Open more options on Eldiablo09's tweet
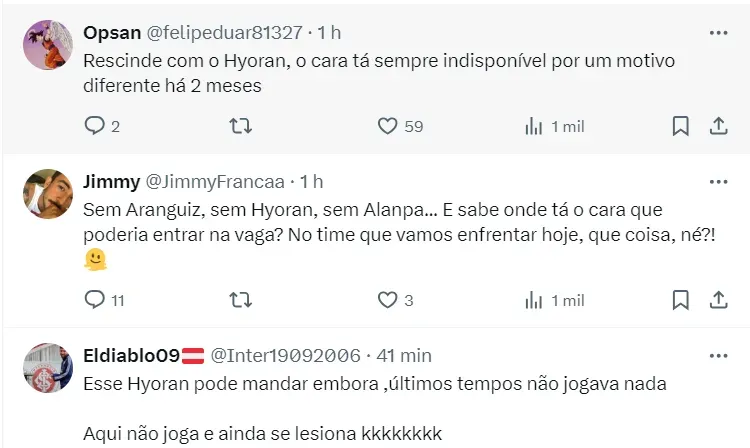The width and height of the screenshot is (750, 448). 718,355
